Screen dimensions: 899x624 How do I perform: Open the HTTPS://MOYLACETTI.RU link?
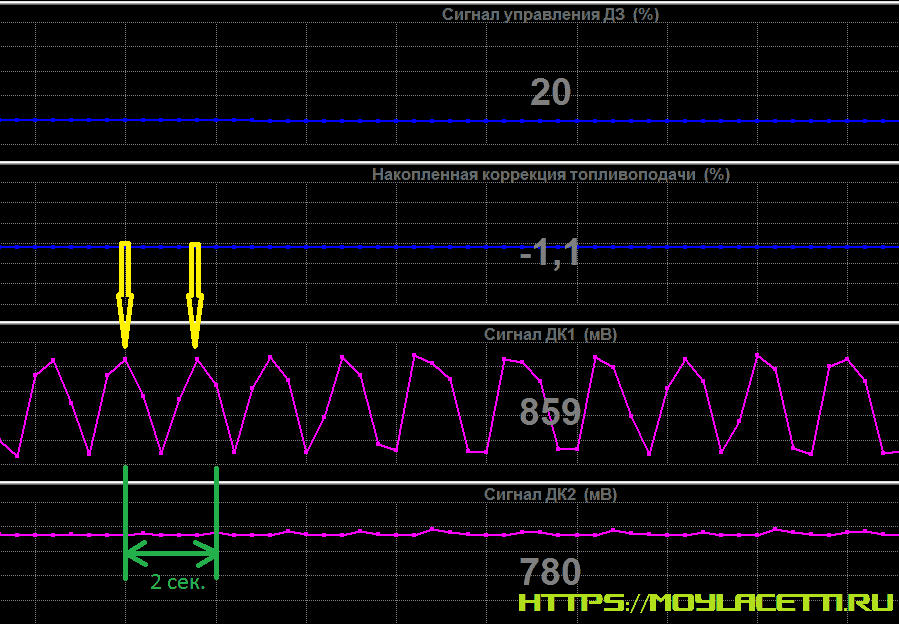[705, 602]
